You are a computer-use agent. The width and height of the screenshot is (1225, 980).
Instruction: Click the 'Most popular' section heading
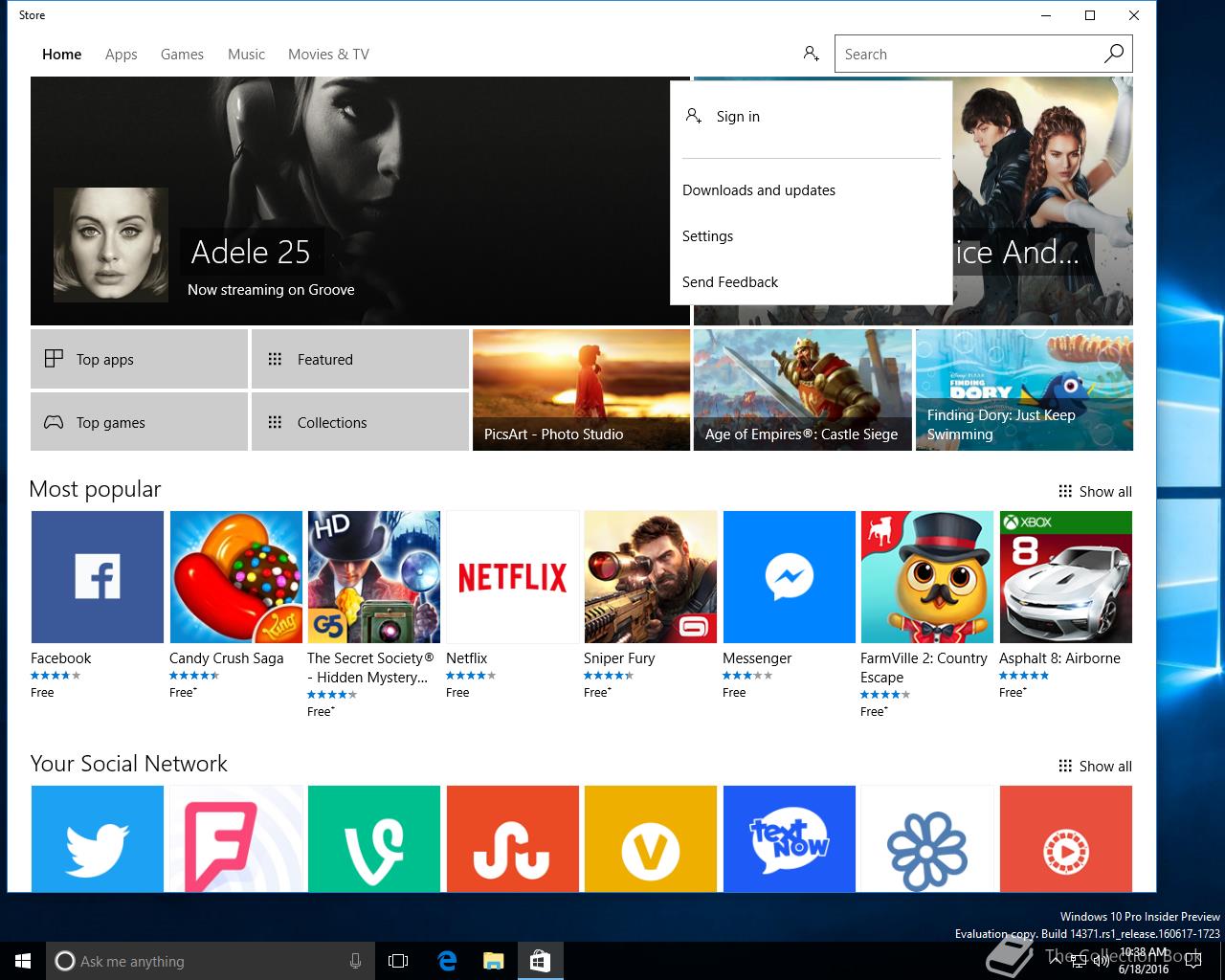(95, 489)
